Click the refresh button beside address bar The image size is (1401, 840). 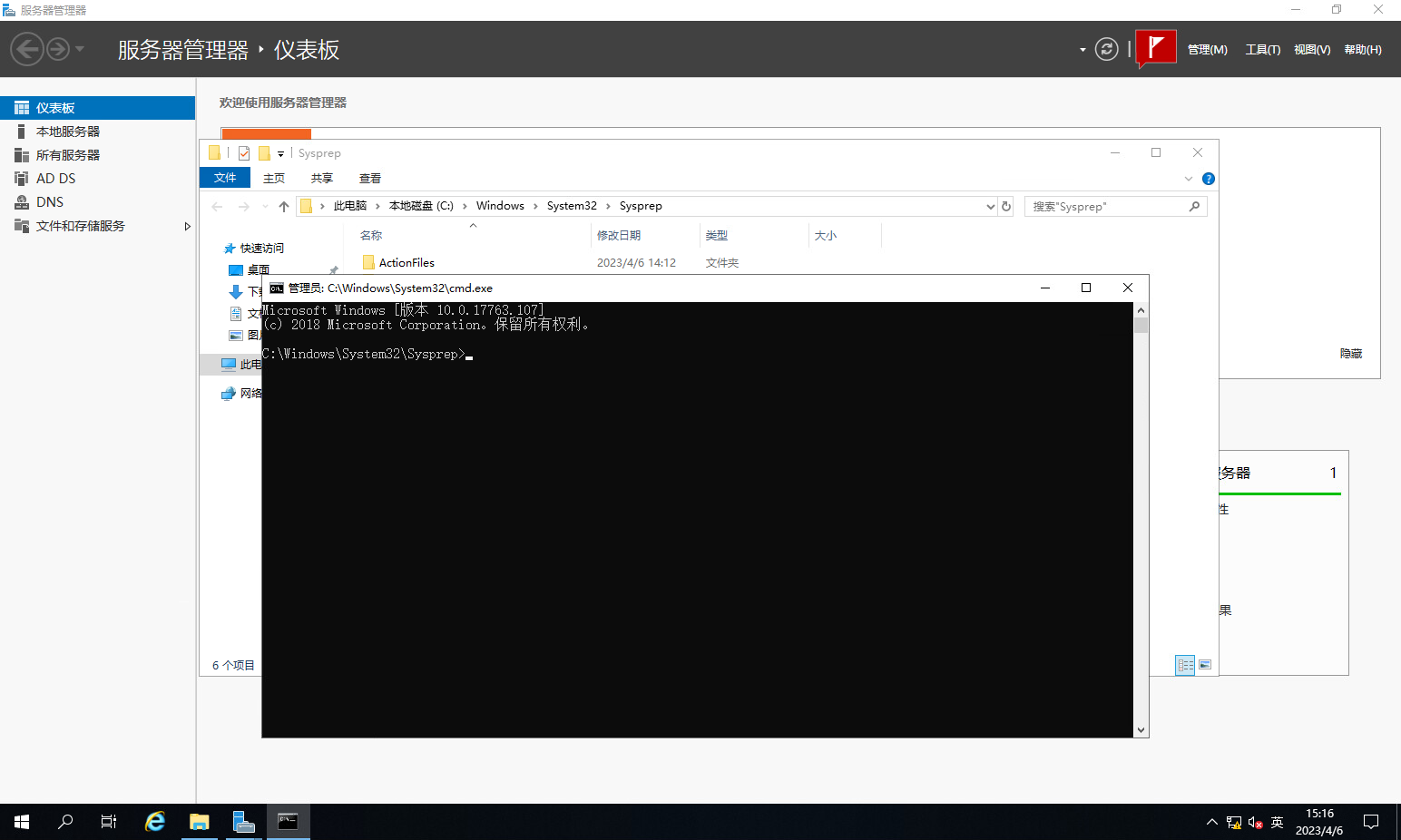[x=1006, y=207]
